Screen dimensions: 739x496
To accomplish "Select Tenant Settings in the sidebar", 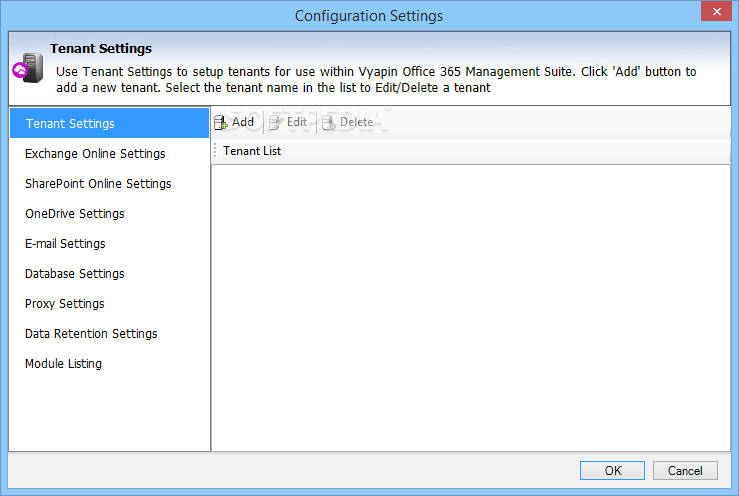I will click(x=109, y=123).
